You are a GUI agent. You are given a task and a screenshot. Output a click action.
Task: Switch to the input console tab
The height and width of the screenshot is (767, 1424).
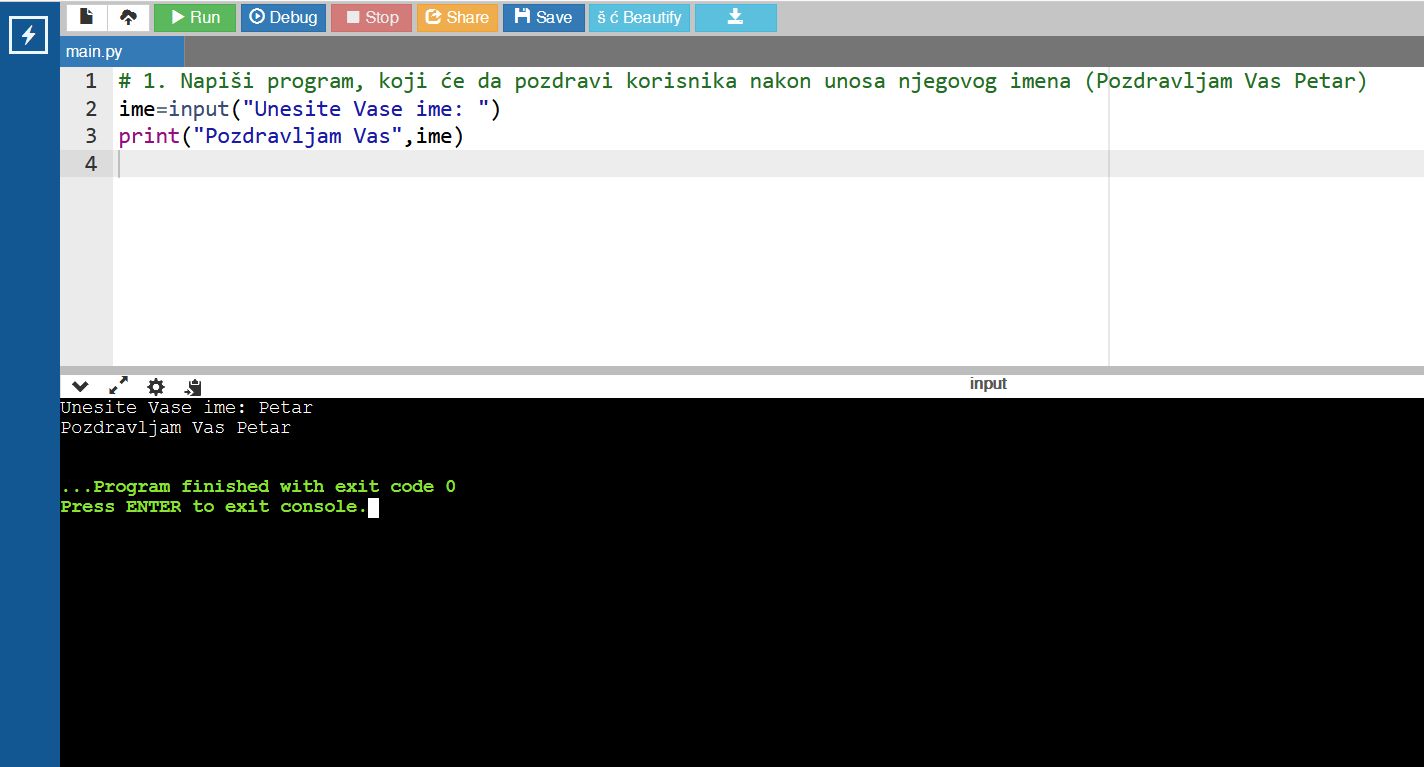pyautogui.click(x=987, y=384)
